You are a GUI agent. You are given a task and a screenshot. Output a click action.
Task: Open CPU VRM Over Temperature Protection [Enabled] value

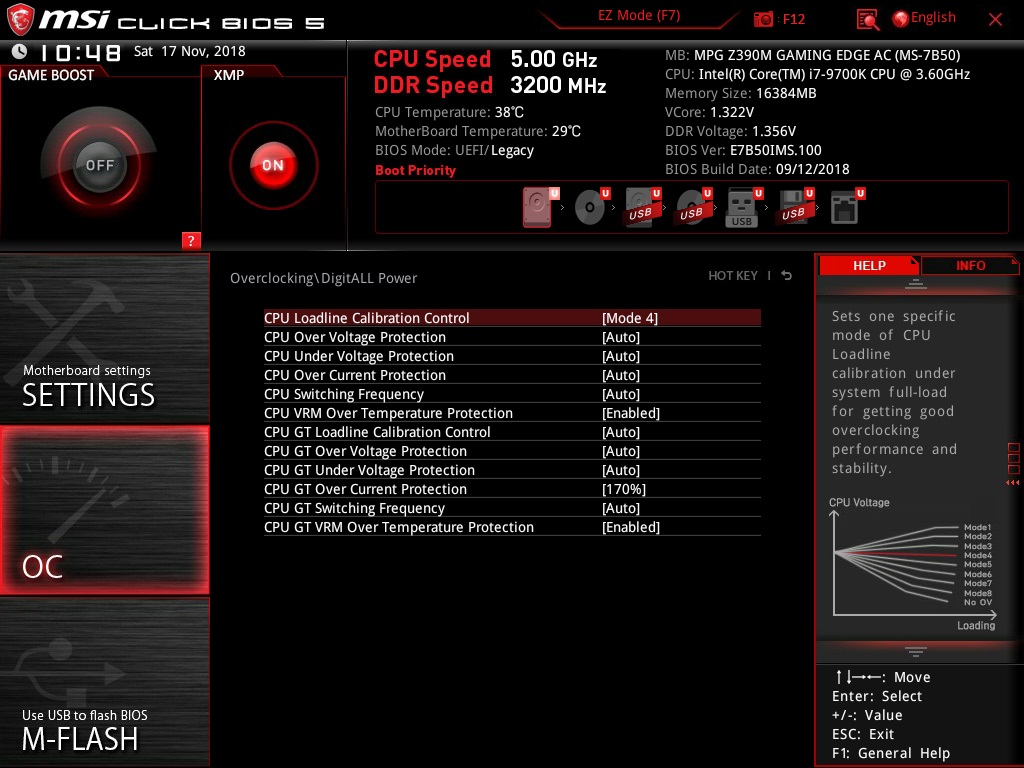pos(631,413)
